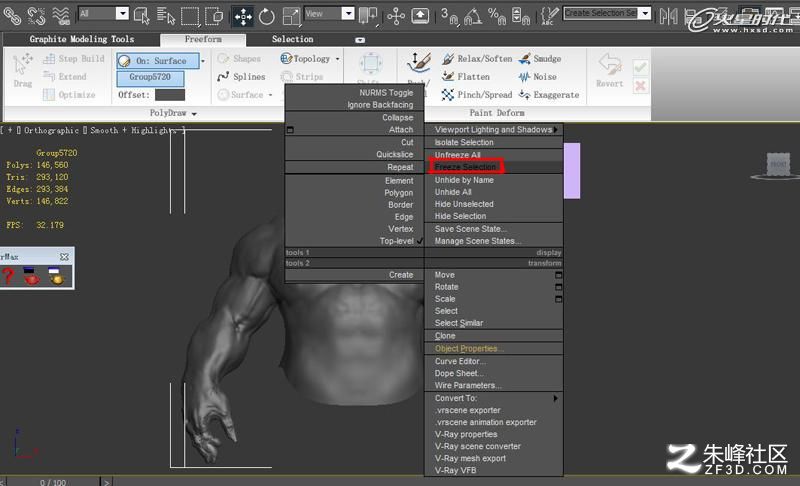
Task: Click the Select and Manipulate icon
Action: (x=396, y=16)
